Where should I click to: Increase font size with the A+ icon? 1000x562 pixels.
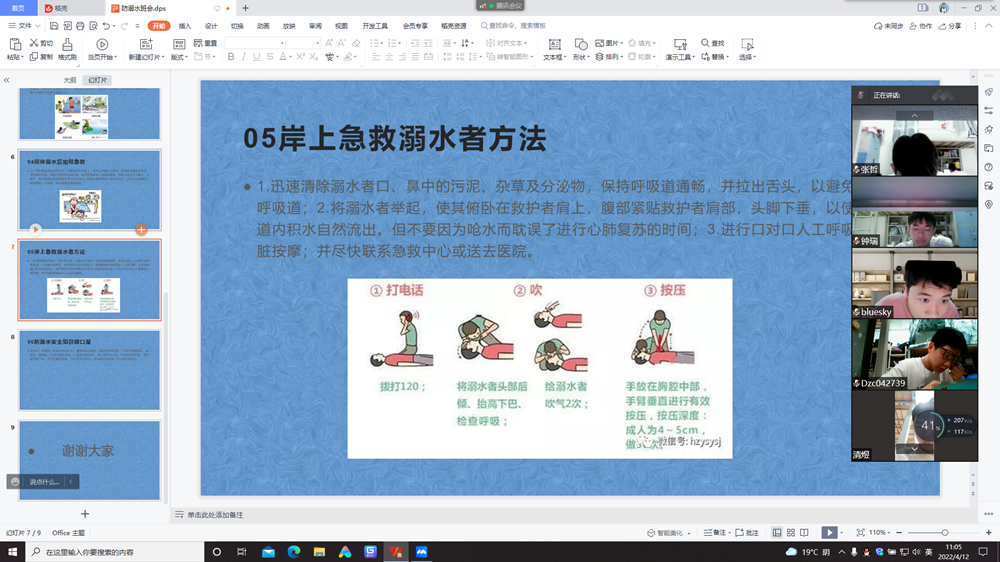(x=328, y=43)
